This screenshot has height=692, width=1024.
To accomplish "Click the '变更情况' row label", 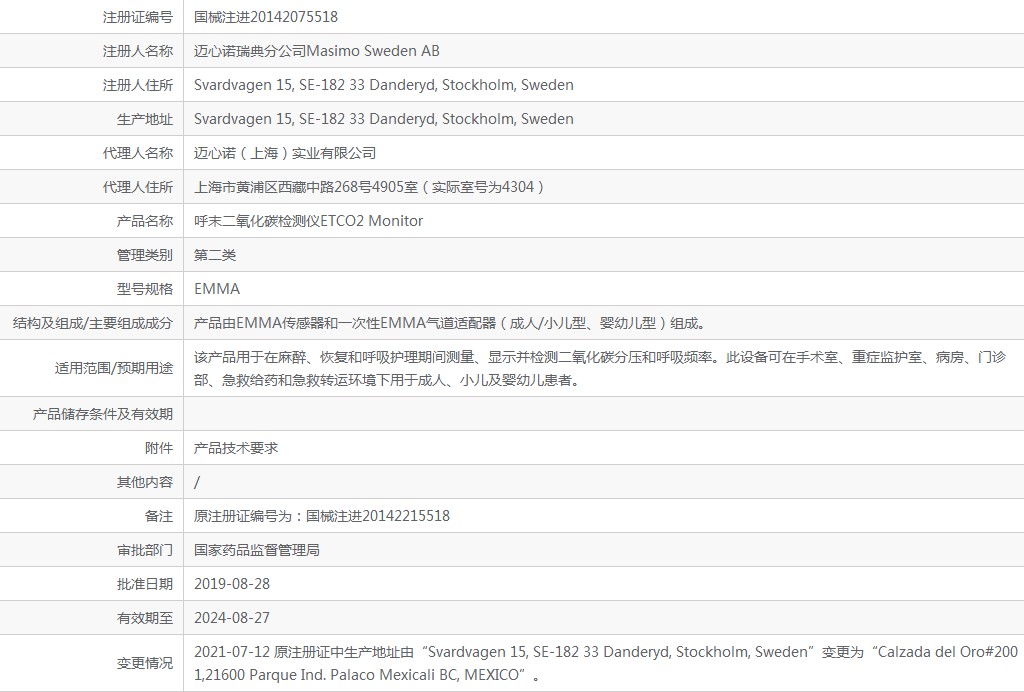I will pos(145,663).
